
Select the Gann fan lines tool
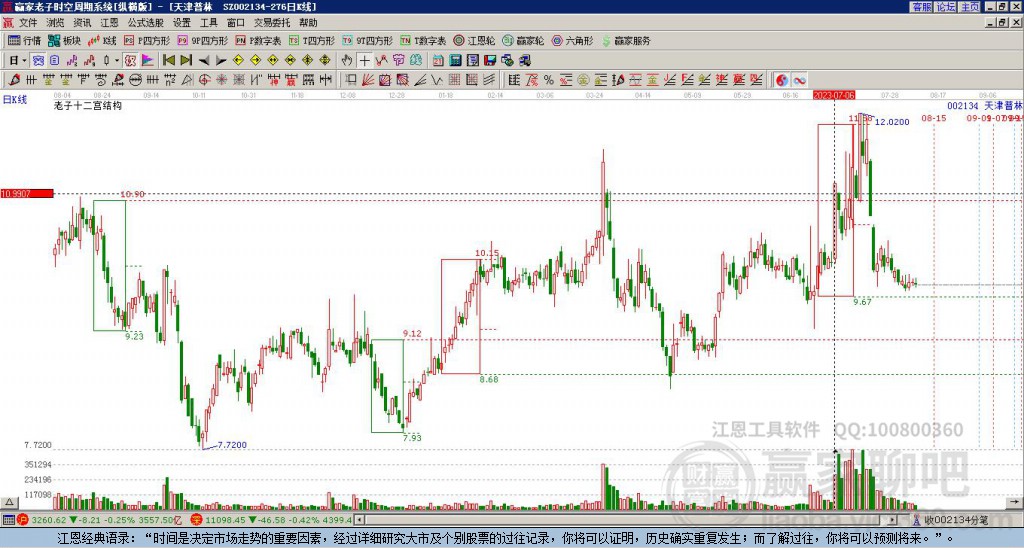click(x=368, y=80)
